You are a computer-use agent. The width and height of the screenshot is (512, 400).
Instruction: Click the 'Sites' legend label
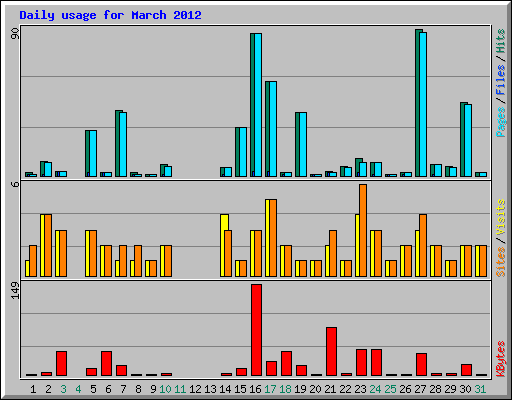tap(501, 262)
